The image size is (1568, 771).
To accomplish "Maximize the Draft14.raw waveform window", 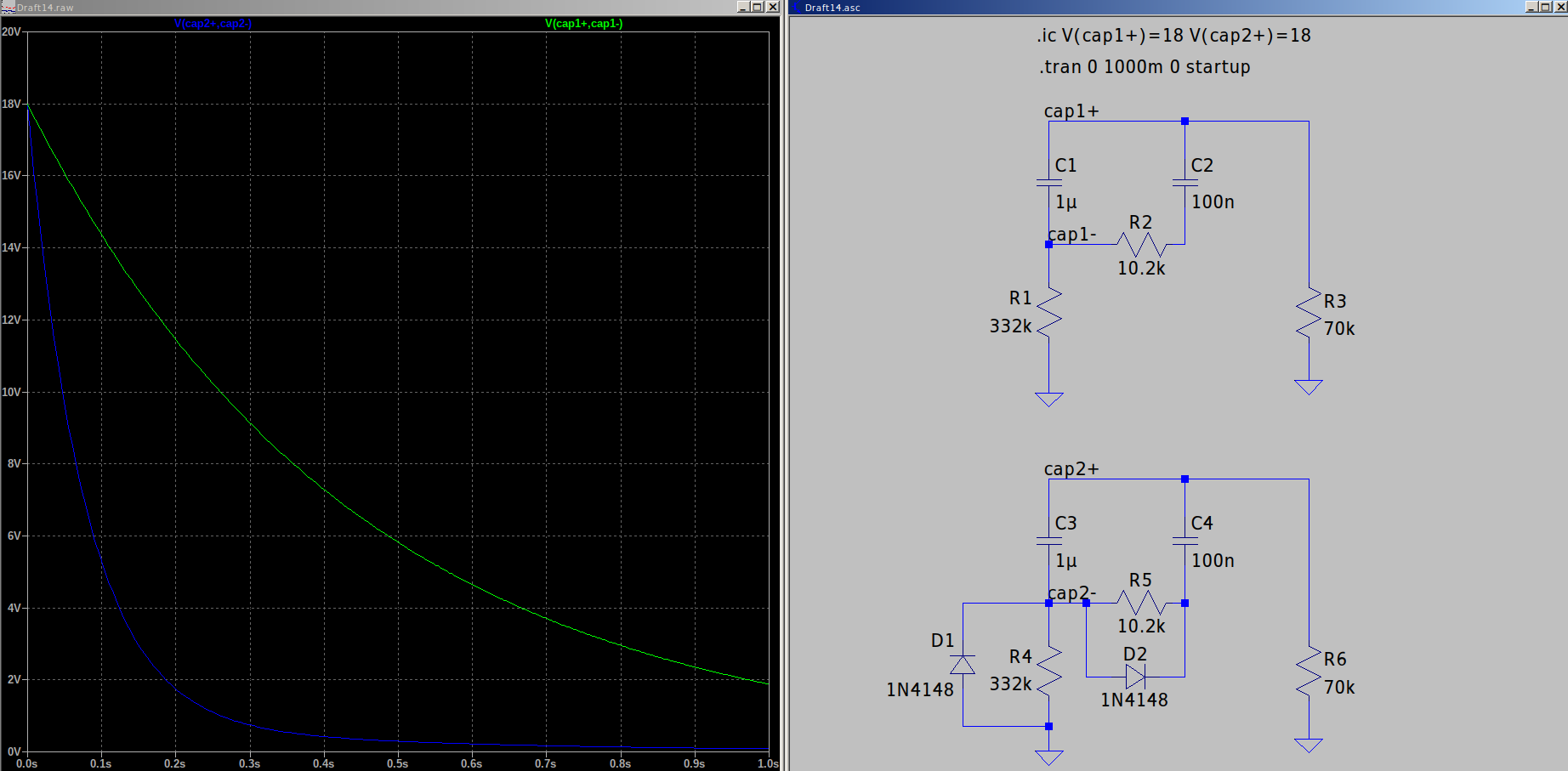I will click(757, 7).
